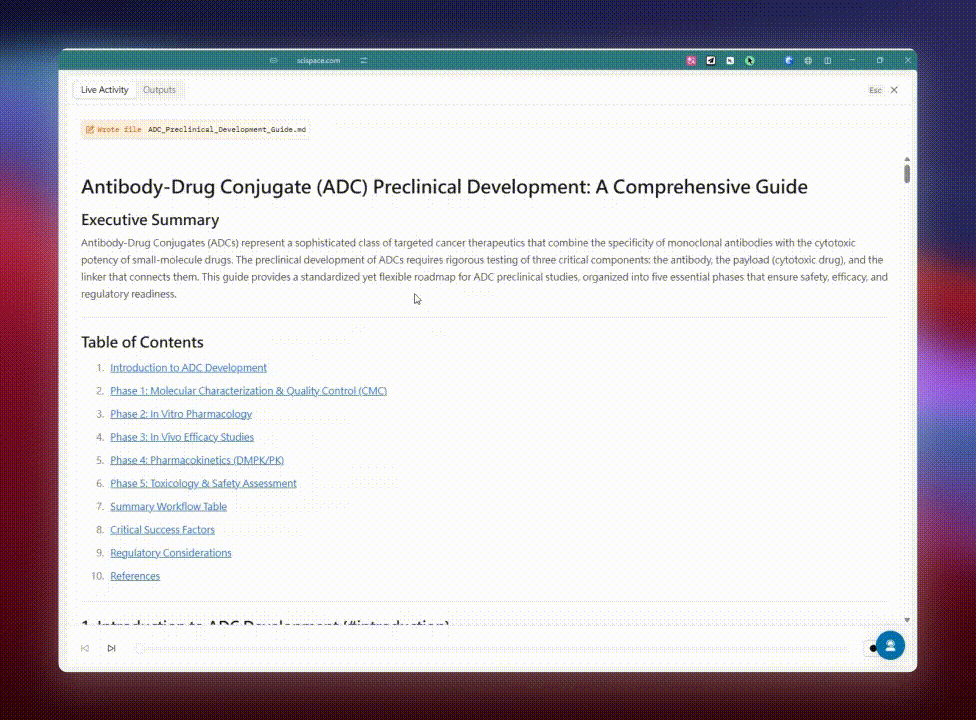Click the blue browser profile icon
The width and height of the screenshot is (976, 720).
(x=789, y=60)
